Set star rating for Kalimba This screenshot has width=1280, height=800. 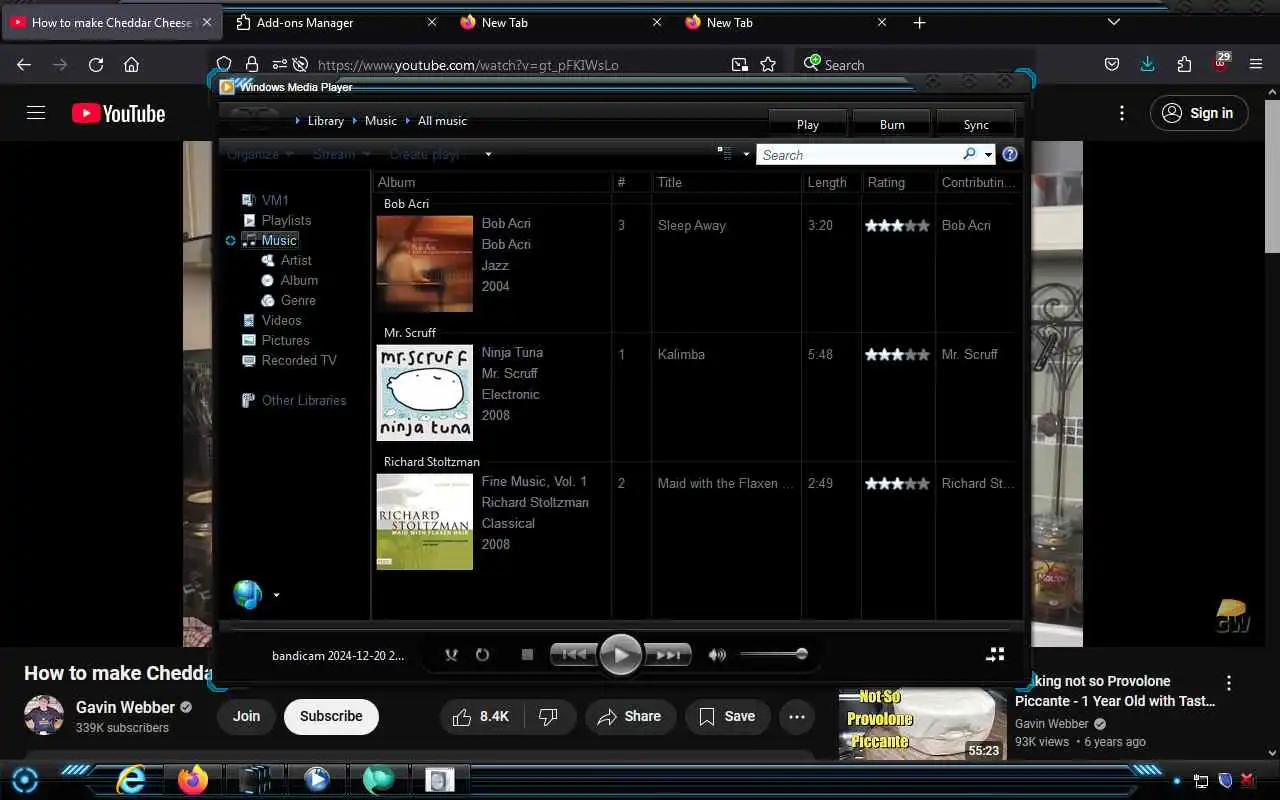click(897, 354)
